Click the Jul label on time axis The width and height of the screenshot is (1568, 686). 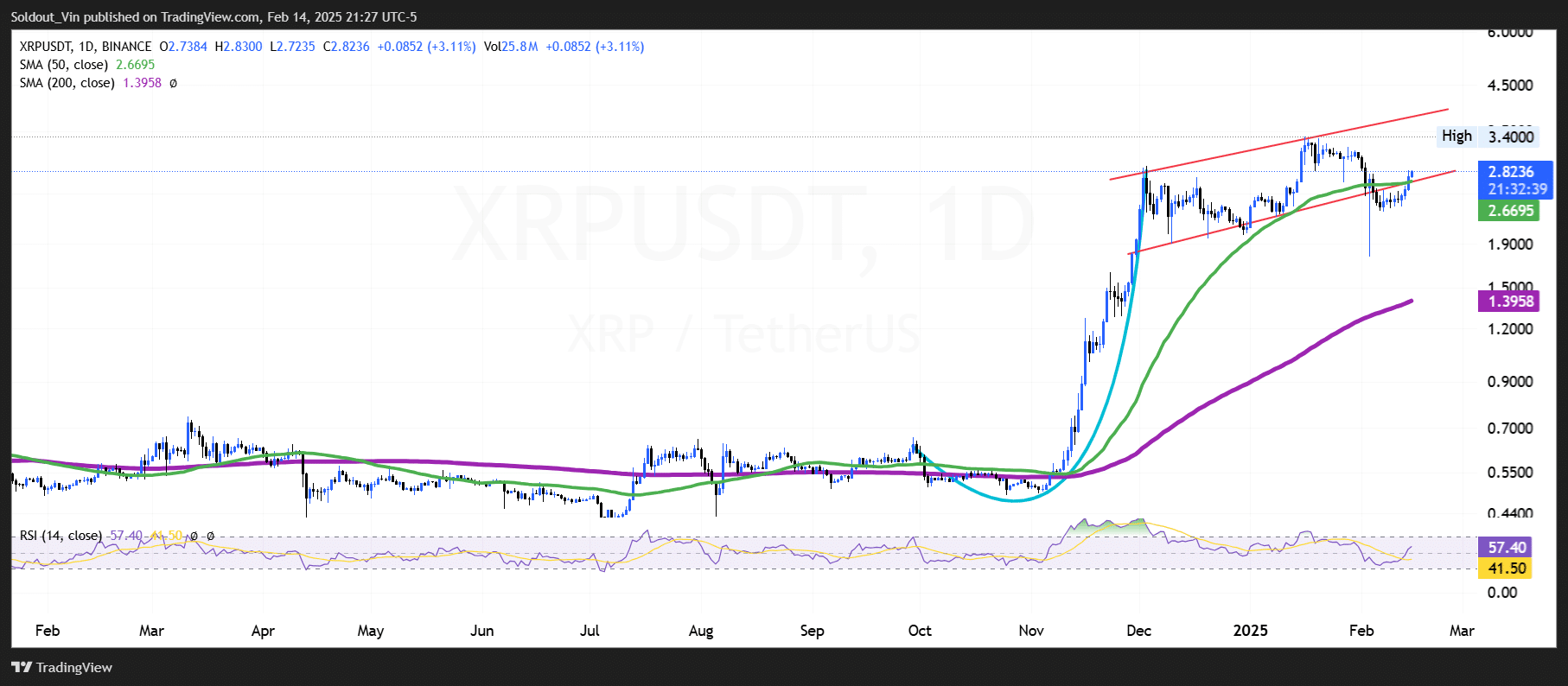(590, 631)
